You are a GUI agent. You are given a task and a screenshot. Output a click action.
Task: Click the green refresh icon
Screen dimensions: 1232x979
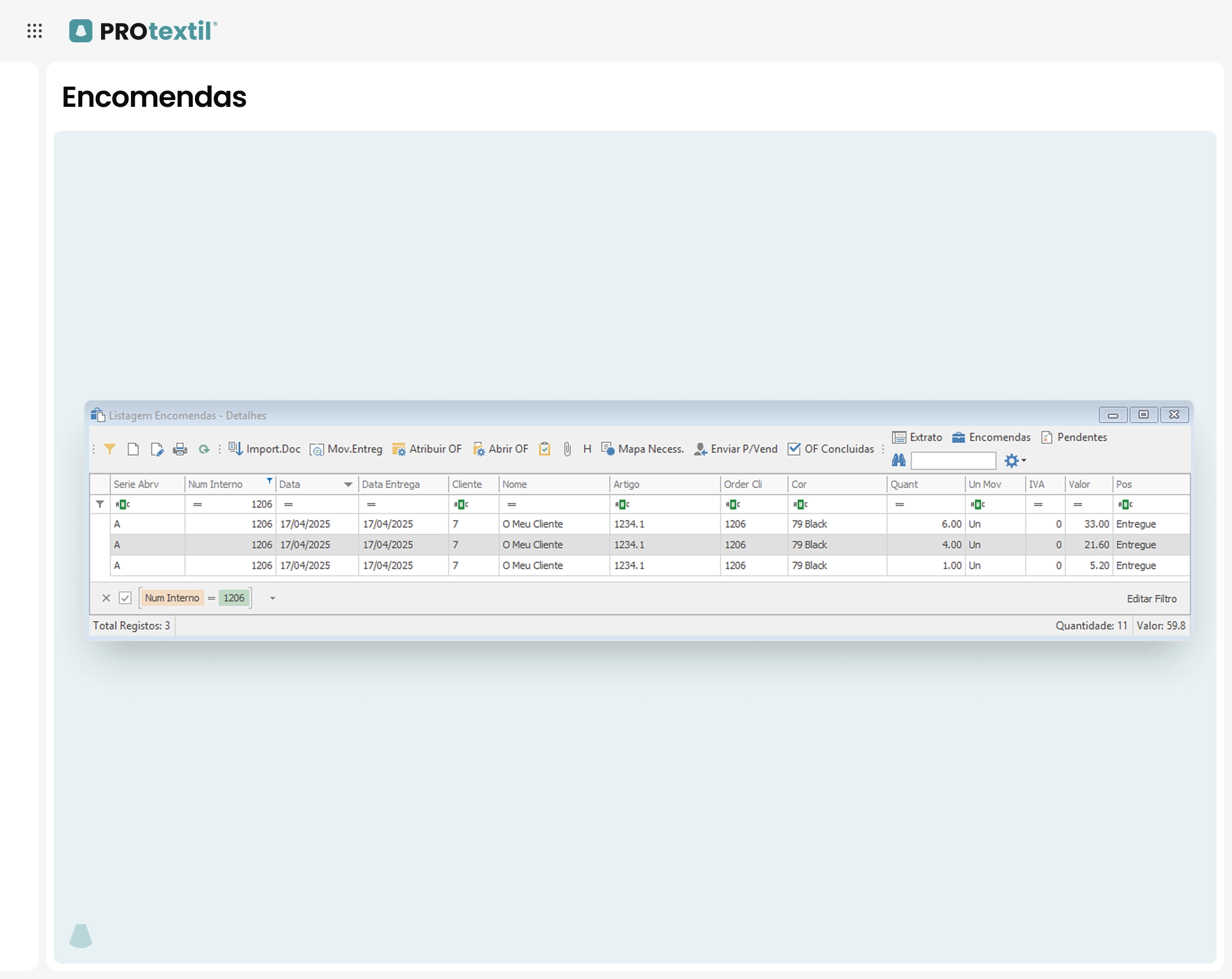(204, 449)
